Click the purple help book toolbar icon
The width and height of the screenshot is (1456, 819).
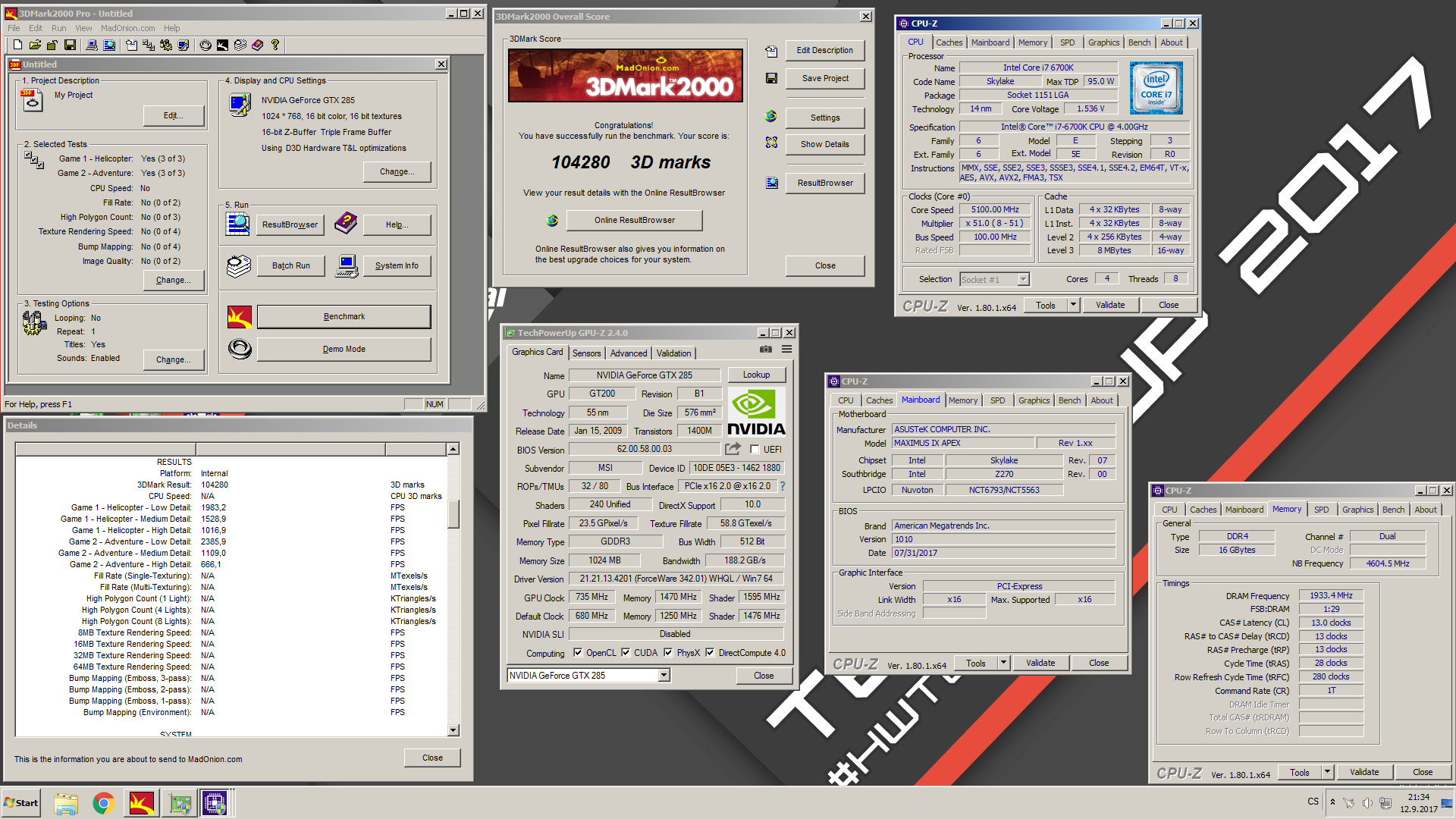point(258,45)
